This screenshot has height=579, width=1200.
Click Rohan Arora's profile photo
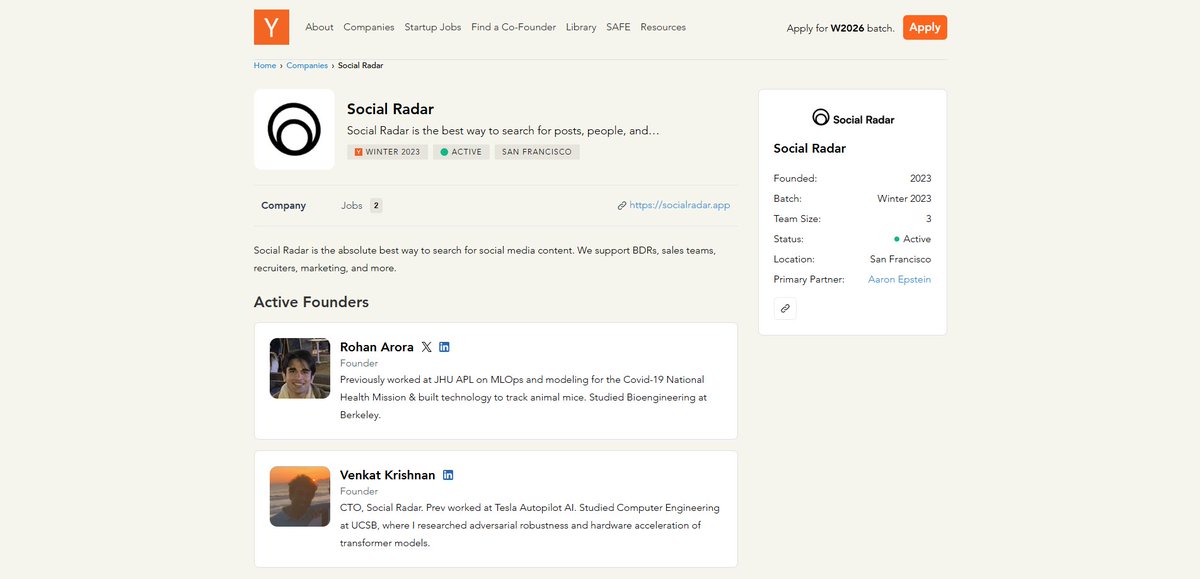point(299,368)
